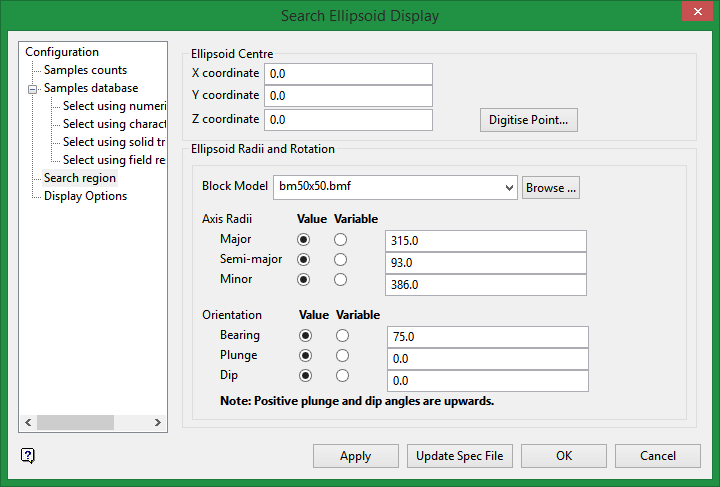Select Value radio for Semi-major axis
The width and height of the screenshot is (720, 487).
[x=304, y=260]
